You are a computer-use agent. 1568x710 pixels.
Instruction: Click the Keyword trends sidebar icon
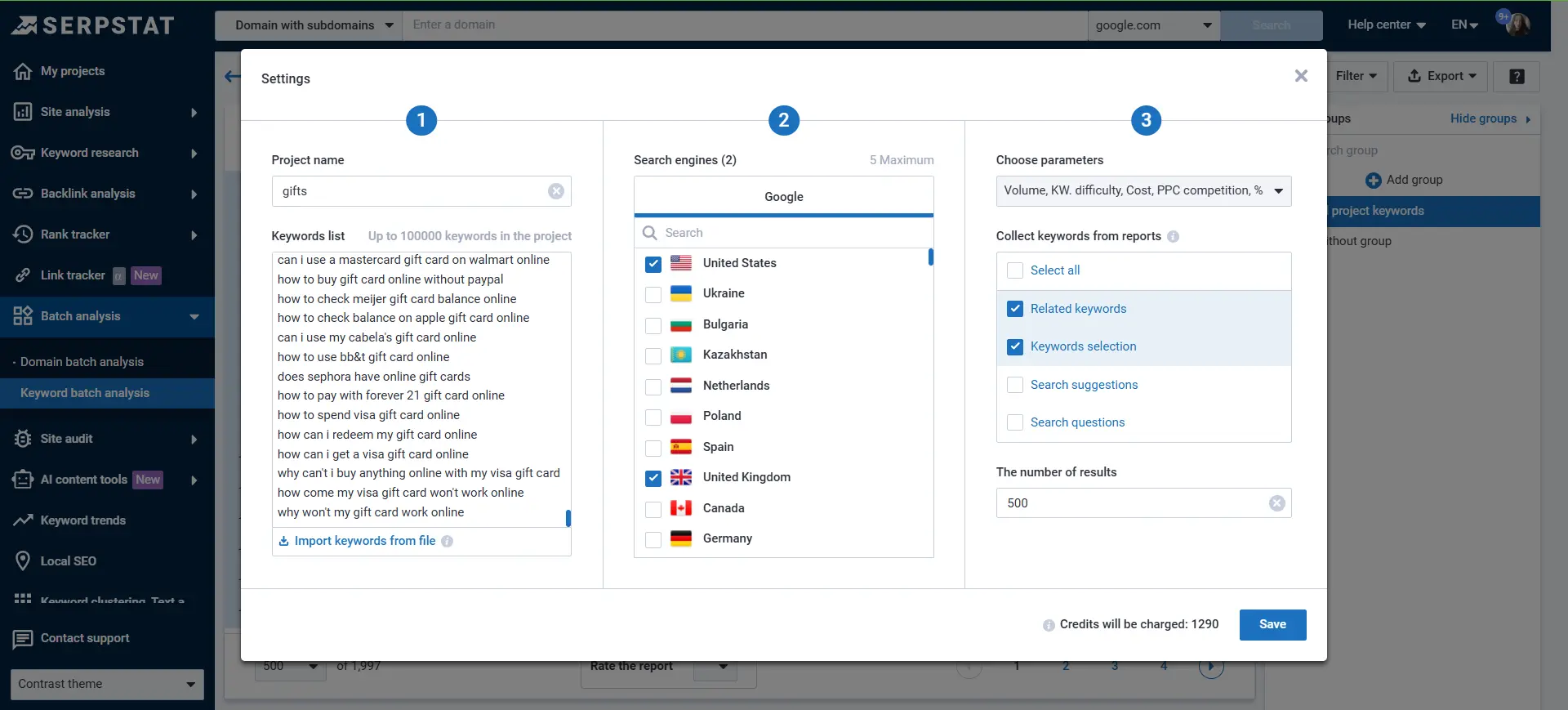coord(23,520)
